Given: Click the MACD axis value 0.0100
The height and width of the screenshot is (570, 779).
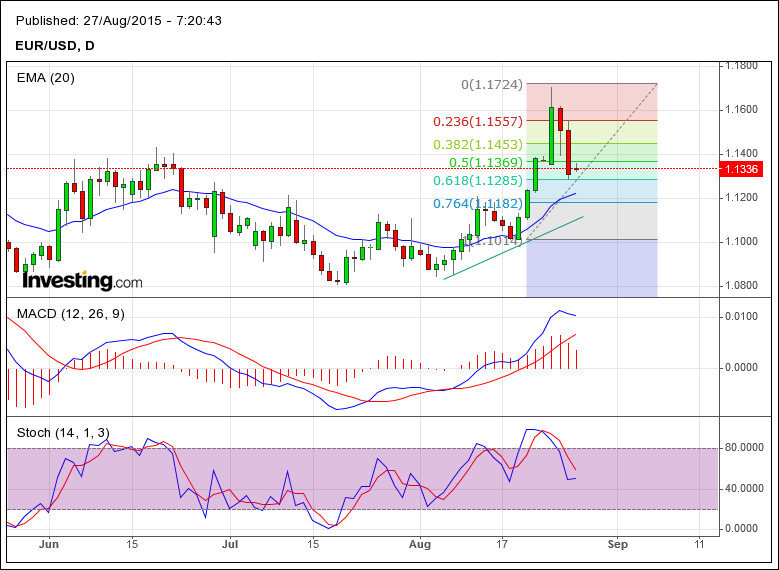Looking at the screenshot, I should click(741, 317).
